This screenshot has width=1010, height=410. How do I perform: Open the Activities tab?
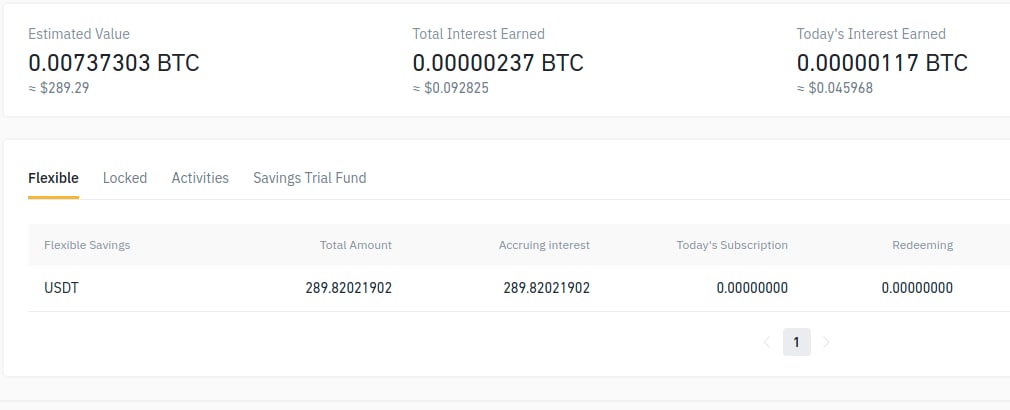click(200, 178)
